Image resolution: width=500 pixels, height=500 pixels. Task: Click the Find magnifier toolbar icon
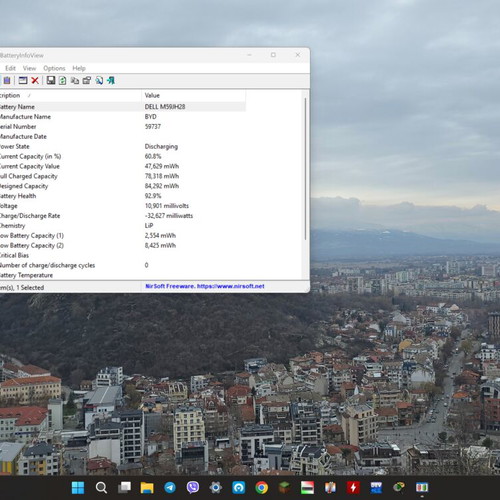[99, 80]
